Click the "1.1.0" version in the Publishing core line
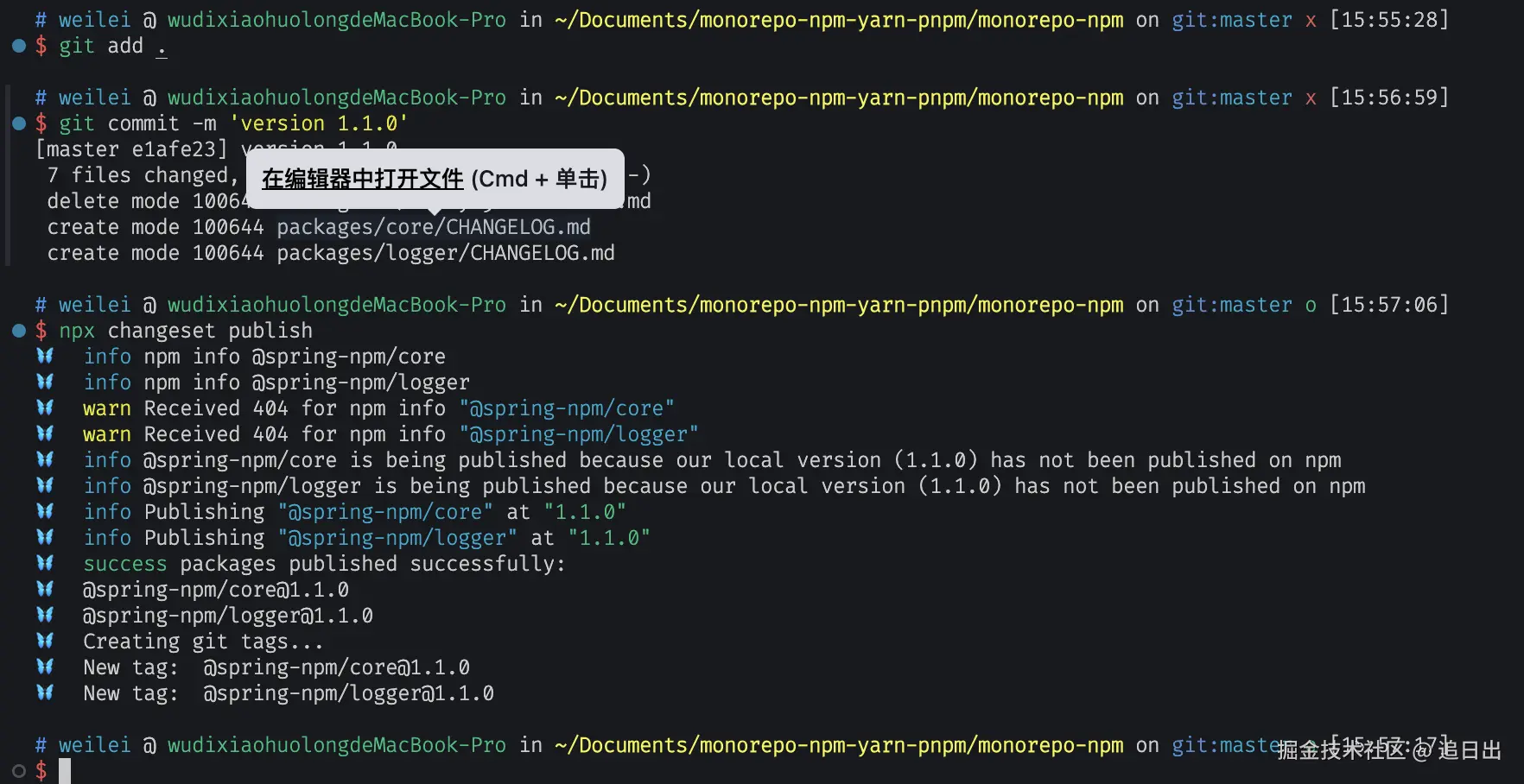The image size is (1524, 784). [585, 512]
